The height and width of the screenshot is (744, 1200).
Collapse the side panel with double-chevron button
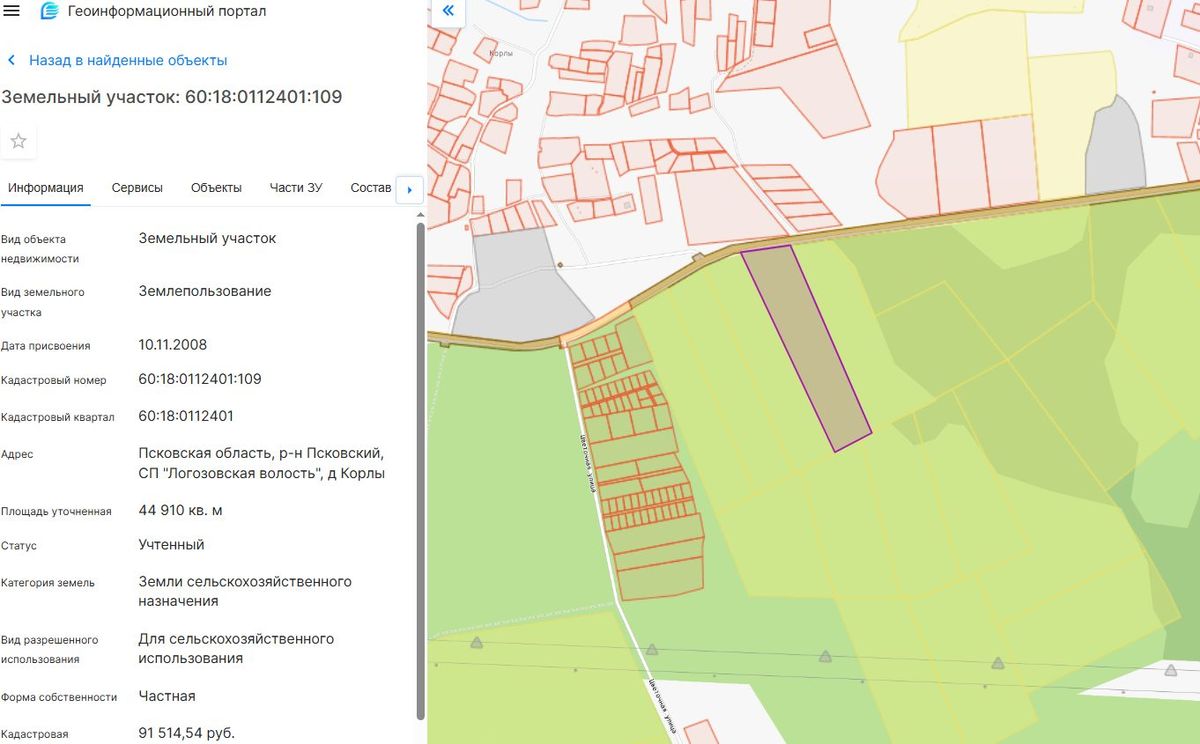tap(448, 11)
